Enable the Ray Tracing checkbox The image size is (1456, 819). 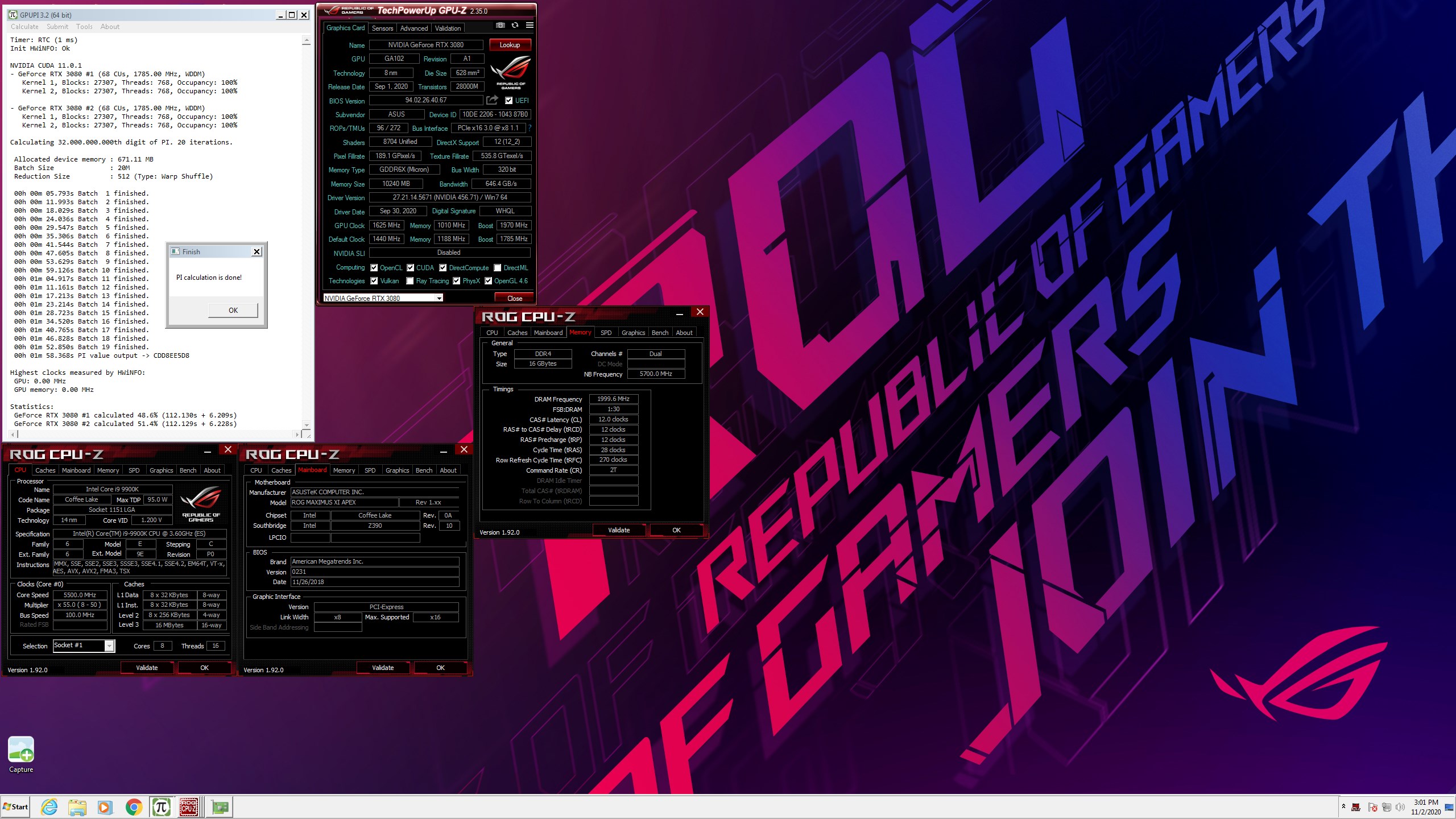coord(410,281)
